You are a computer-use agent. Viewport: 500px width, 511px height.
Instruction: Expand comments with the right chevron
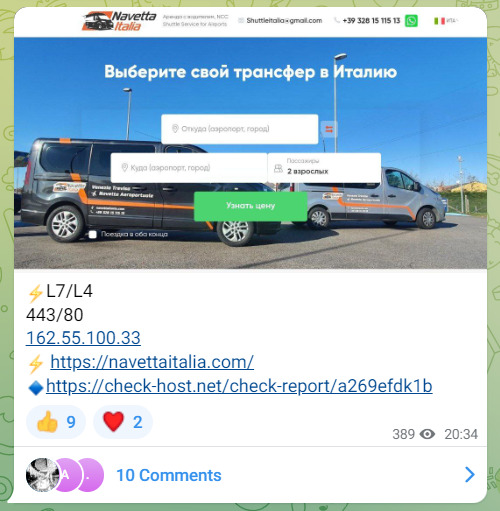point(470,475)
